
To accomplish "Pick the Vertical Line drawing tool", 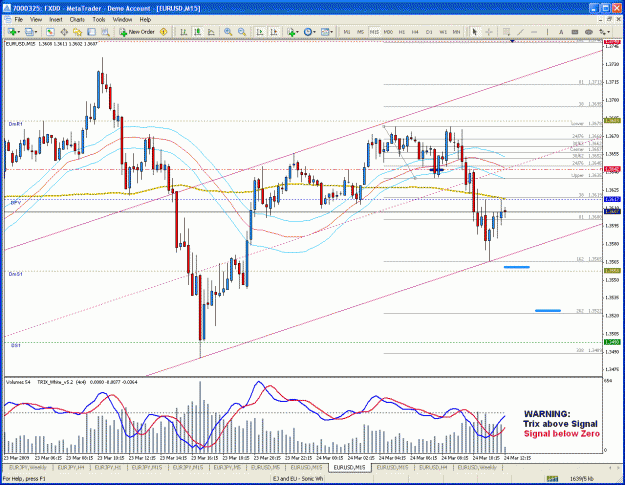I will [547, 32].
